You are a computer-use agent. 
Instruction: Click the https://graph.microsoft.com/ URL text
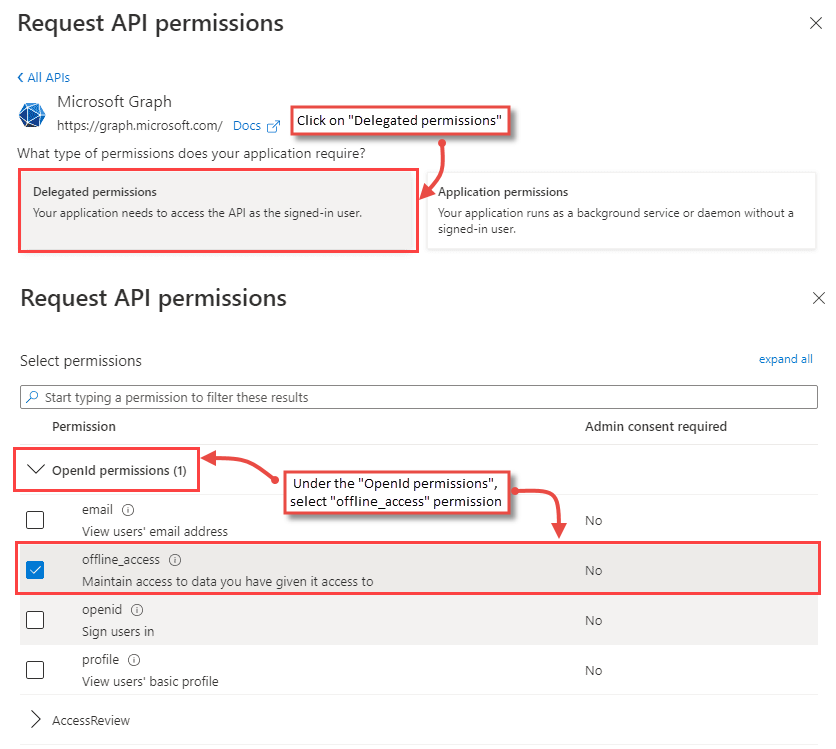(x=140, y=126)
